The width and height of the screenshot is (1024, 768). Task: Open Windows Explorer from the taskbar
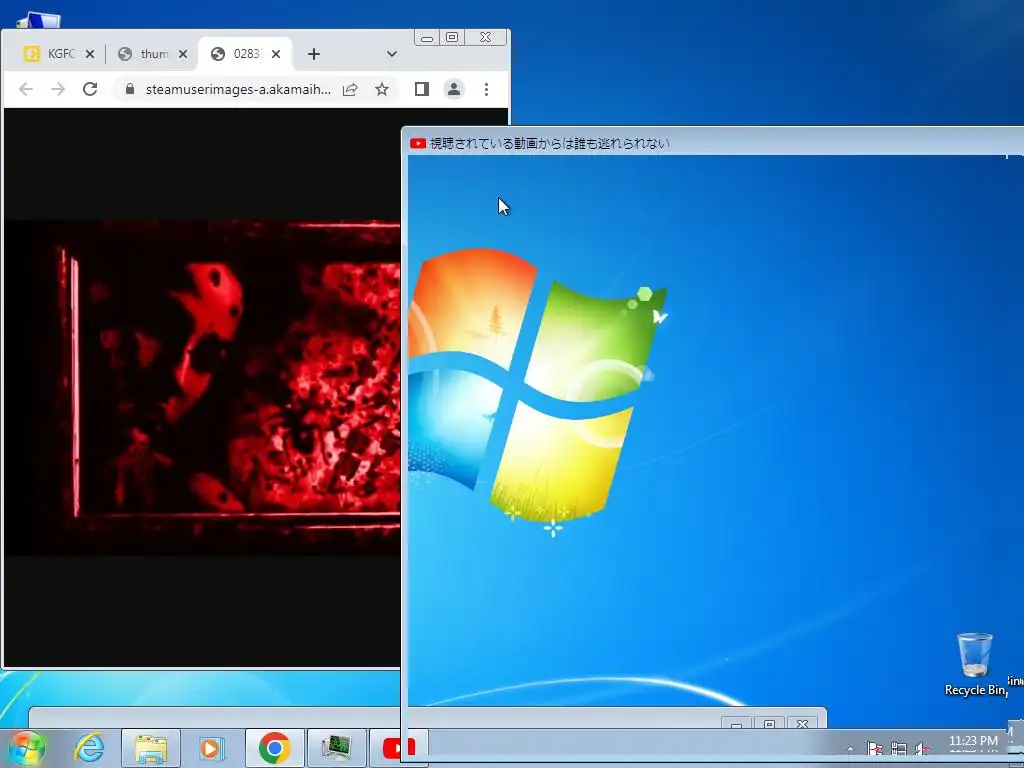coord(151,748)
